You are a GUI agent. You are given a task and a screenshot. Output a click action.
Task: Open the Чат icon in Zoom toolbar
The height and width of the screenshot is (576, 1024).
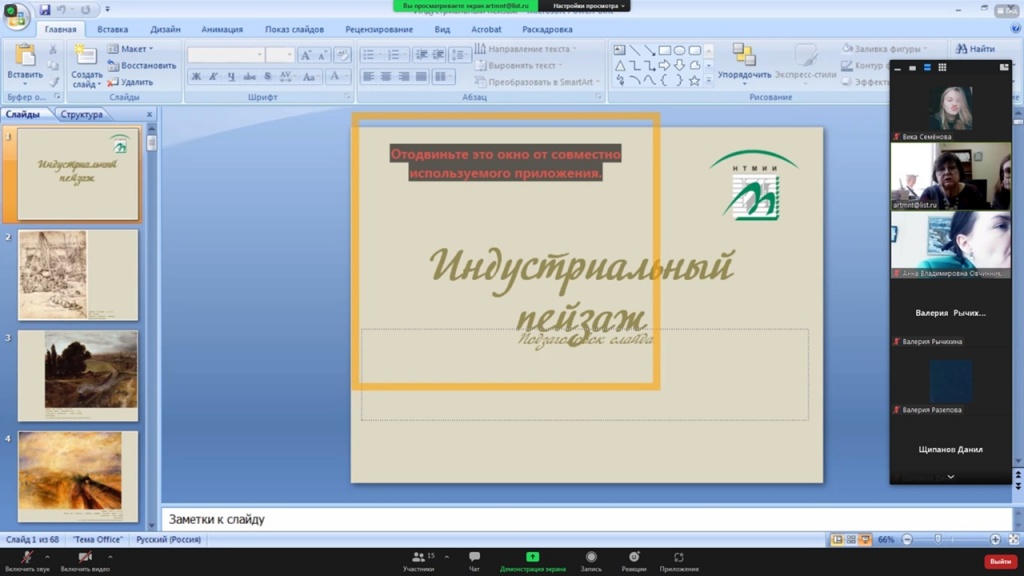point(474,557)
